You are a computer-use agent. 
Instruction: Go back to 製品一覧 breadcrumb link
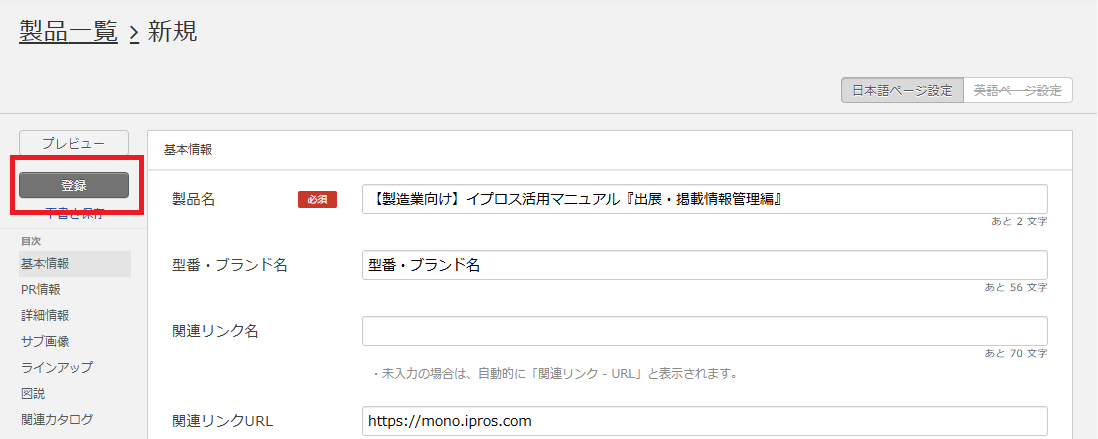point(68,32)
